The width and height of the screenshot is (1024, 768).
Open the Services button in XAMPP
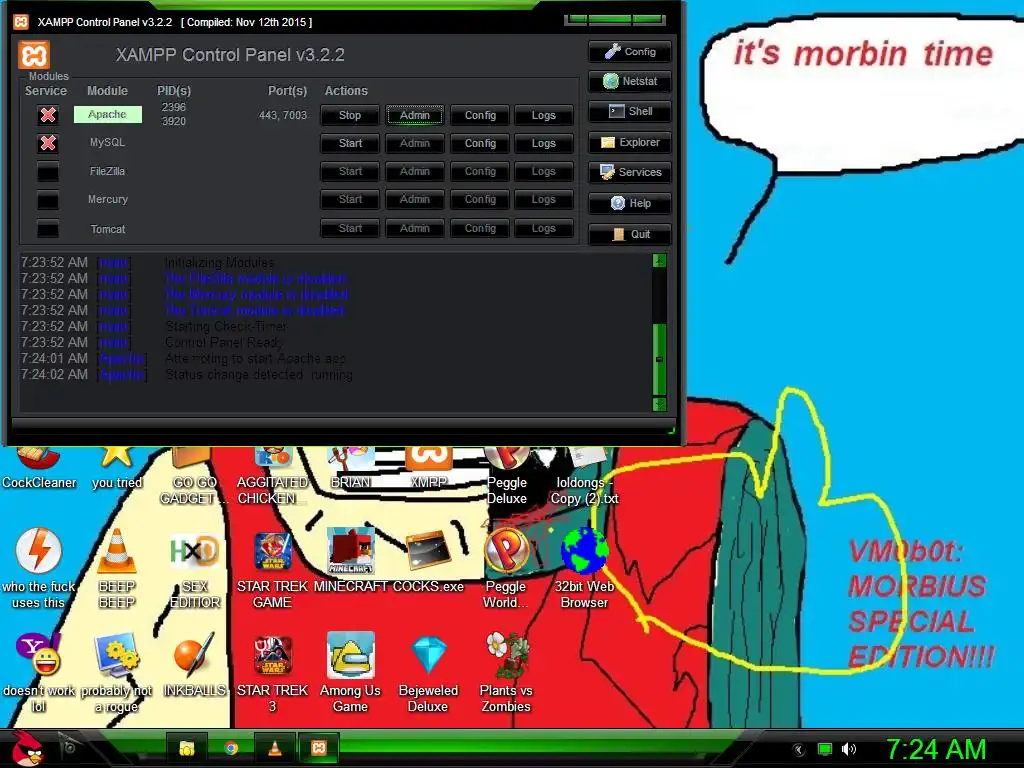[630, 172]
